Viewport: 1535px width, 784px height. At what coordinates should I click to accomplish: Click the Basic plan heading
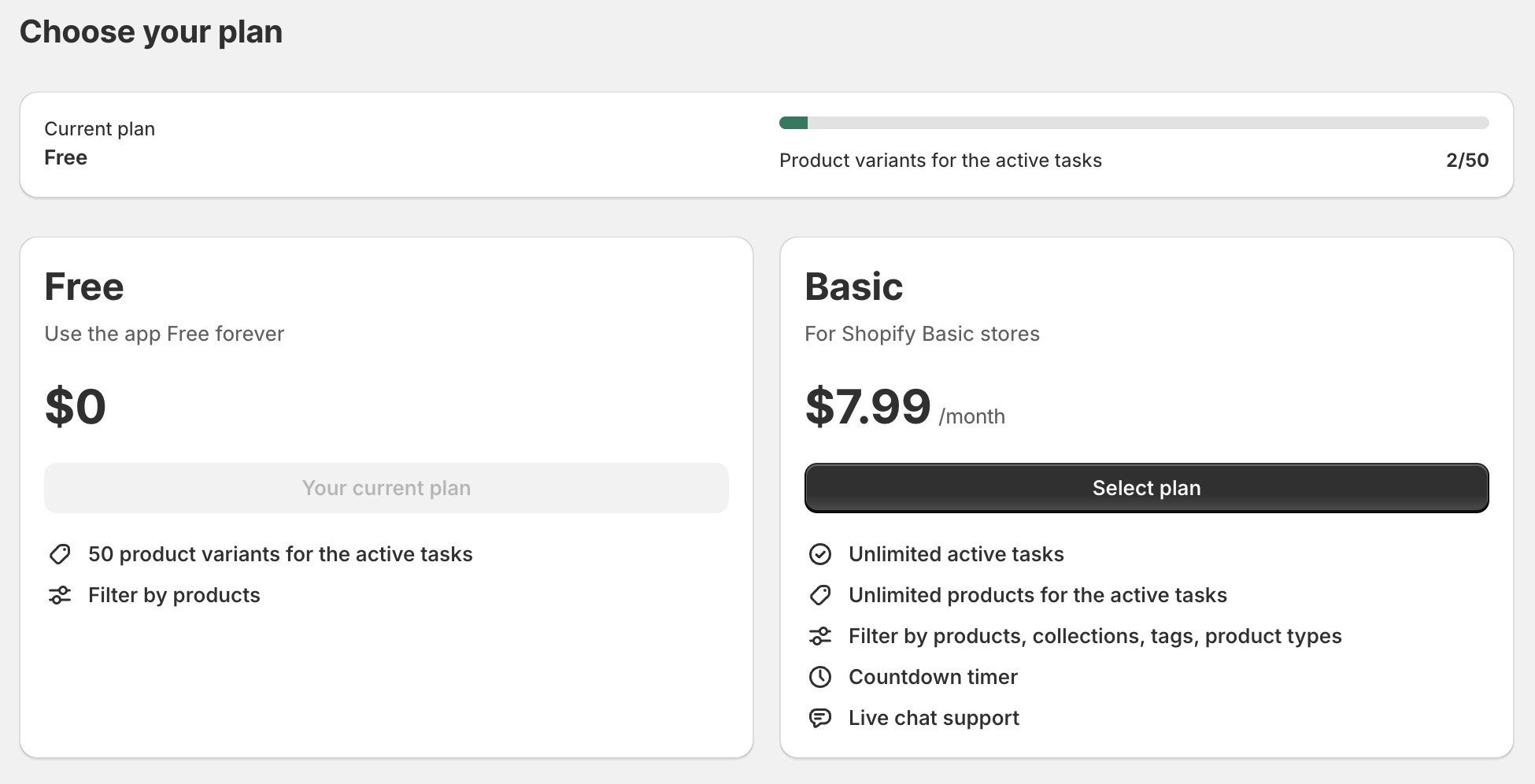[853, 287]
